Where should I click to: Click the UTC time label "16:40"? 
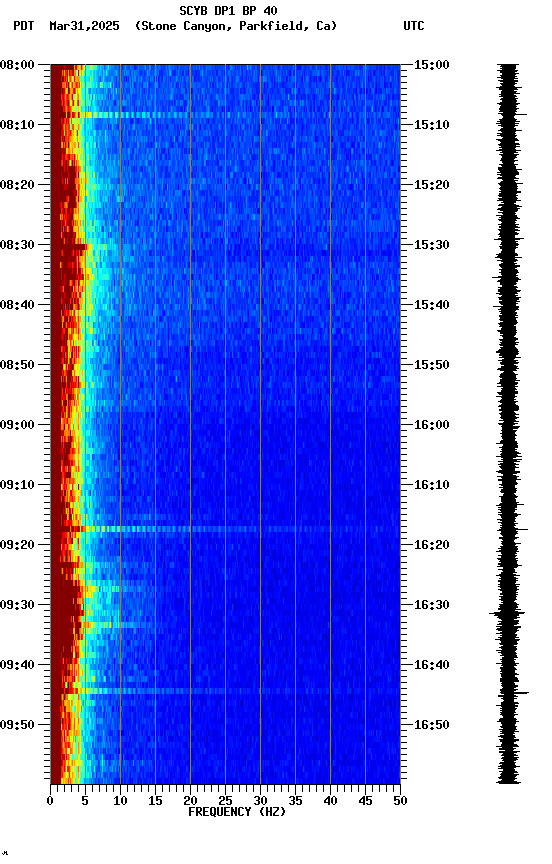pyautogui.click(x=432, y=665)
